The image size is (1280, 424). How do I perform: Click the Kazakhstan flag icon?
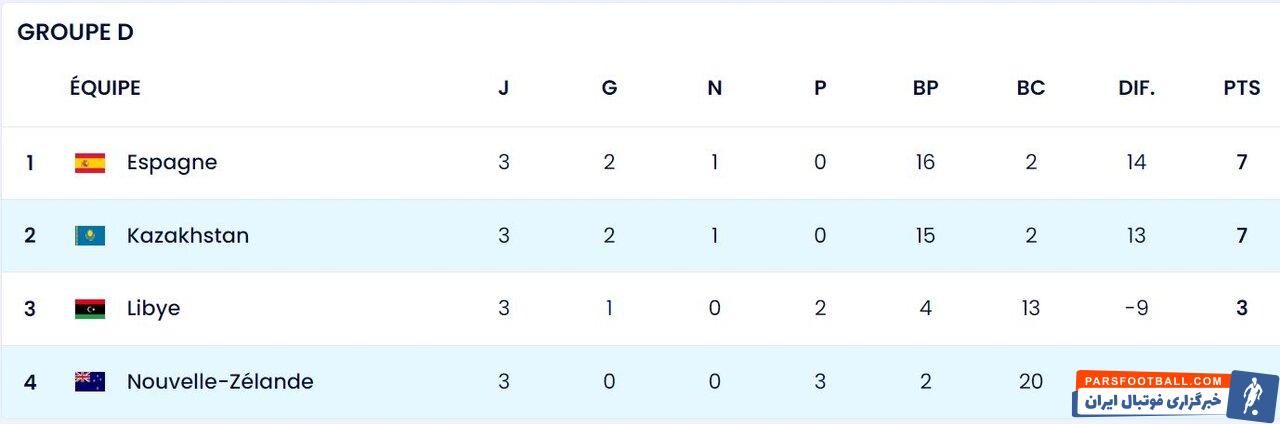coord(90,236)
